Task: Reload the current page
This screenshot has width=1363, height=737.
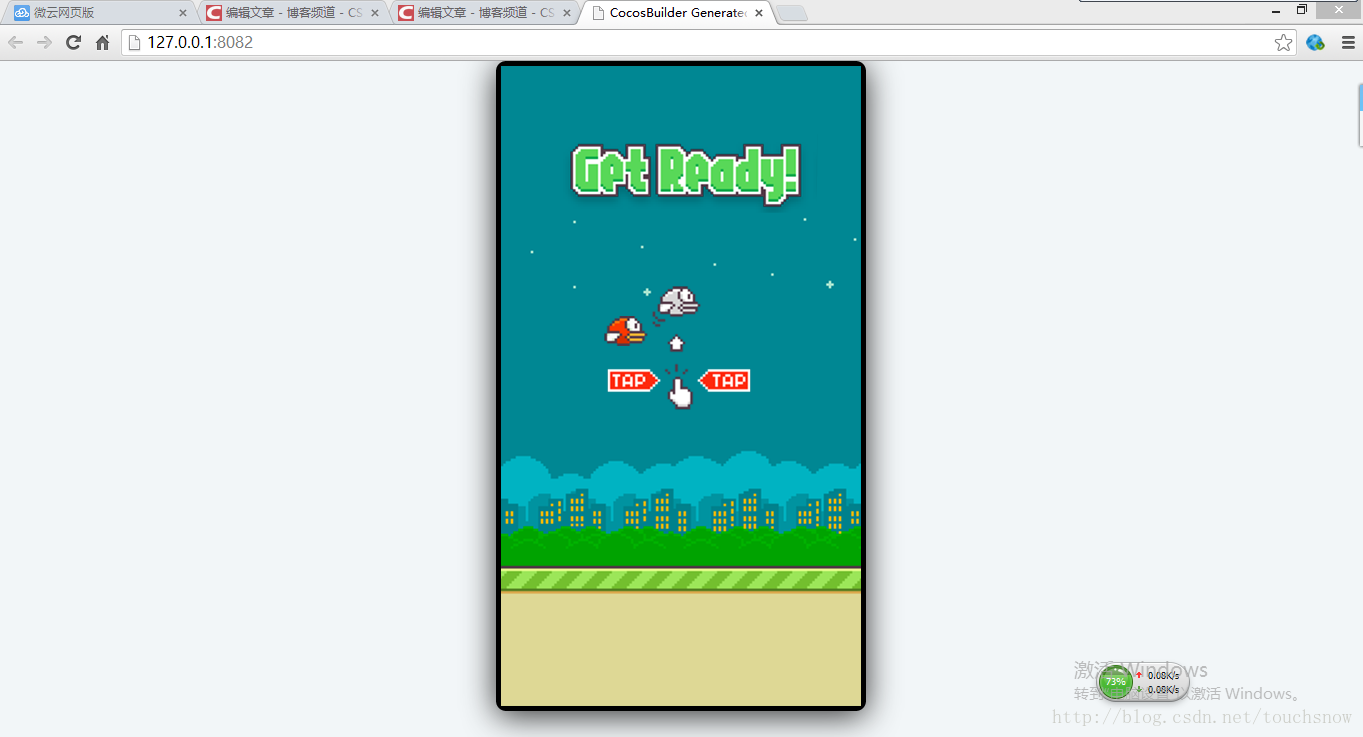Action: click(x=73, y=42)
